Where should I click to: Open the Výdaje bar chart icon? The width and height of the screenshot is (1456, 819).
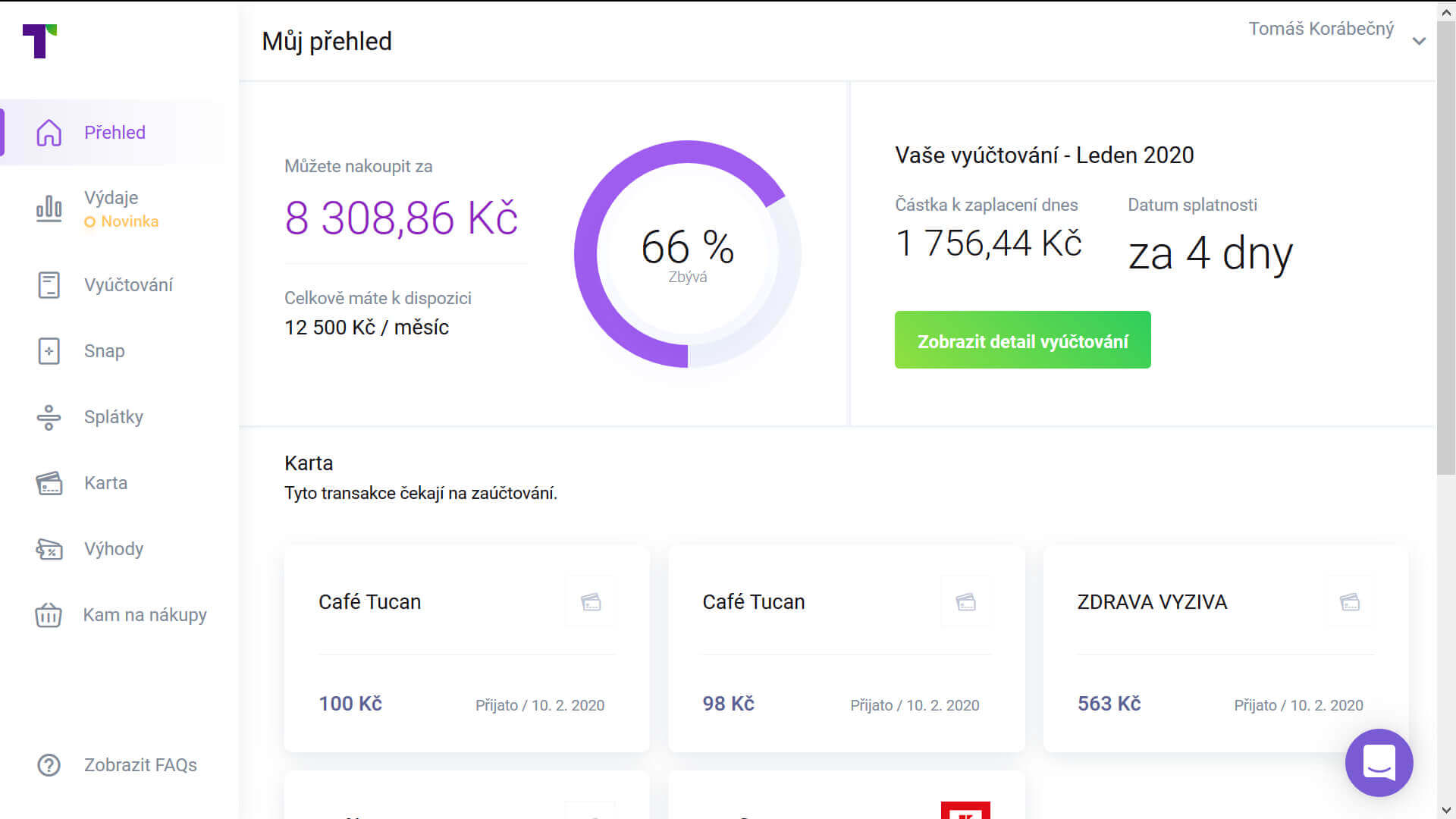[49, 209]
